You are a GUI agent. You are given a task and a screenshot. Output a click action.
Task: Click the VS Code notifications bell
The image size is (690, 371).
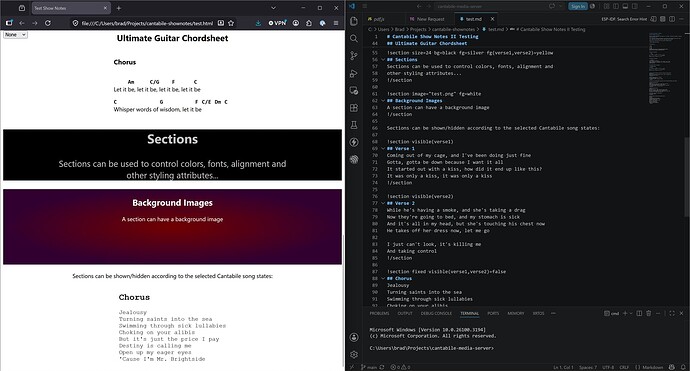pos(683,367)
